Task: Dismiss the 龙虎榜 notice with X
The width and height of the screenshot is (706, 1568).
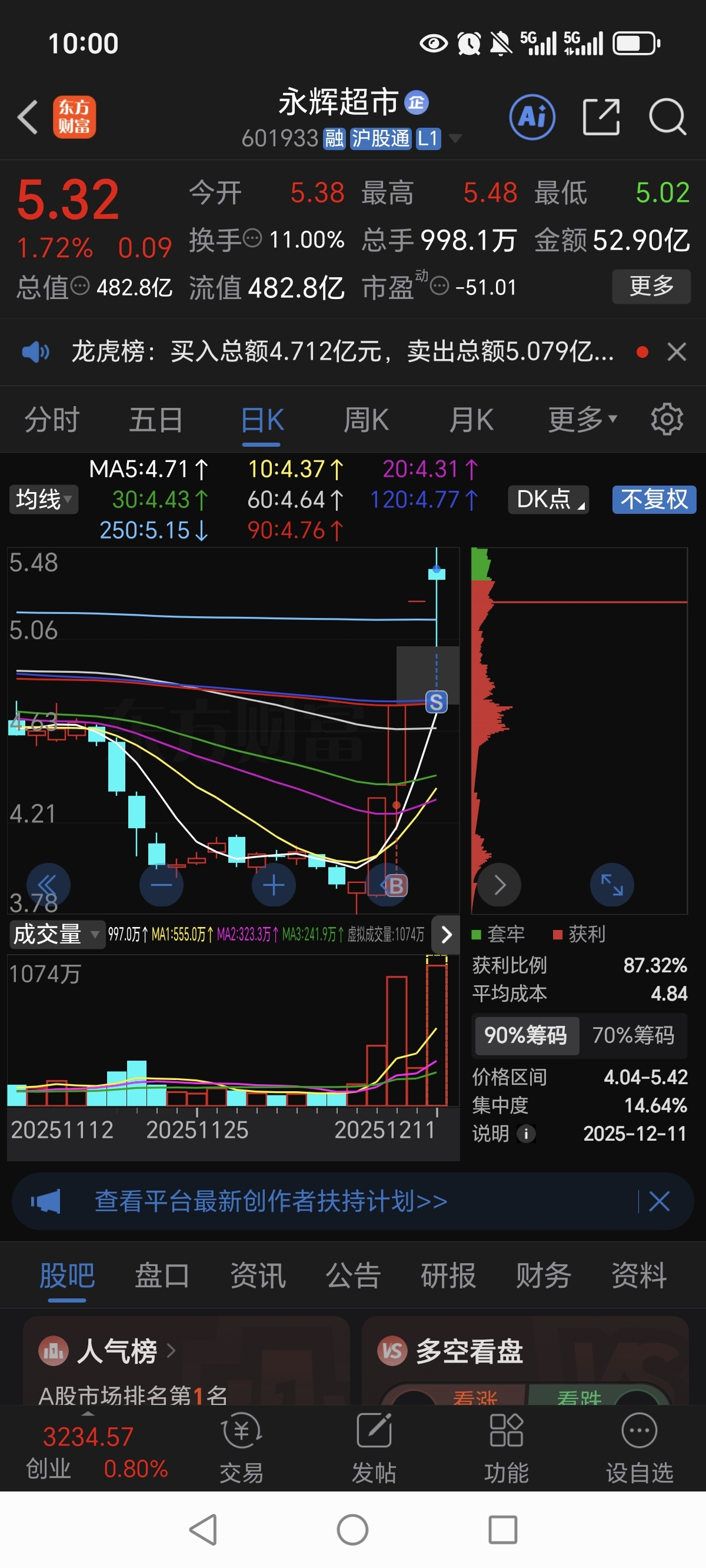Action: coord(676,351)
